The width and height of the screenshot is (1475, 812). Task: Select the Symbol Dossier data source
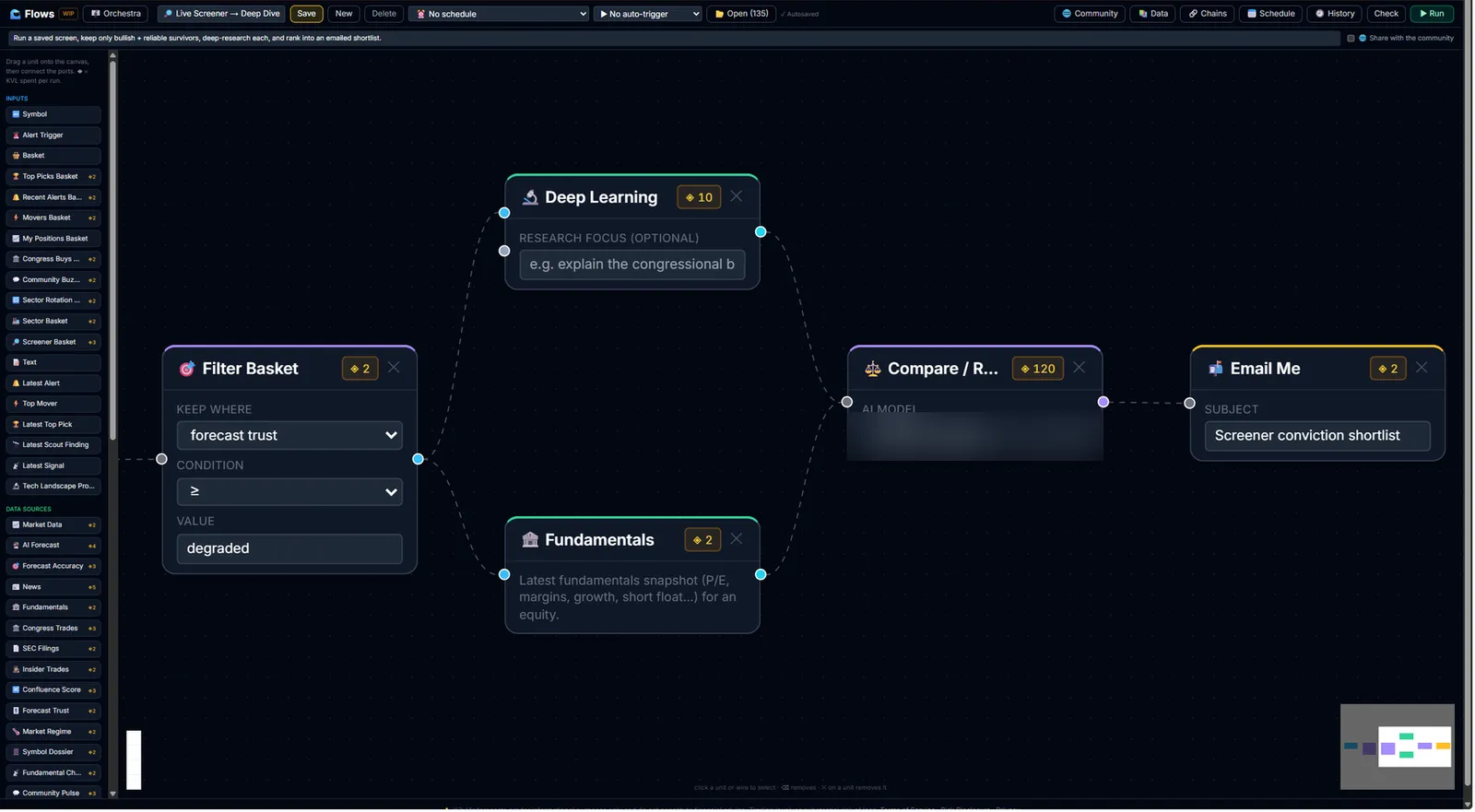pos(53,752)
